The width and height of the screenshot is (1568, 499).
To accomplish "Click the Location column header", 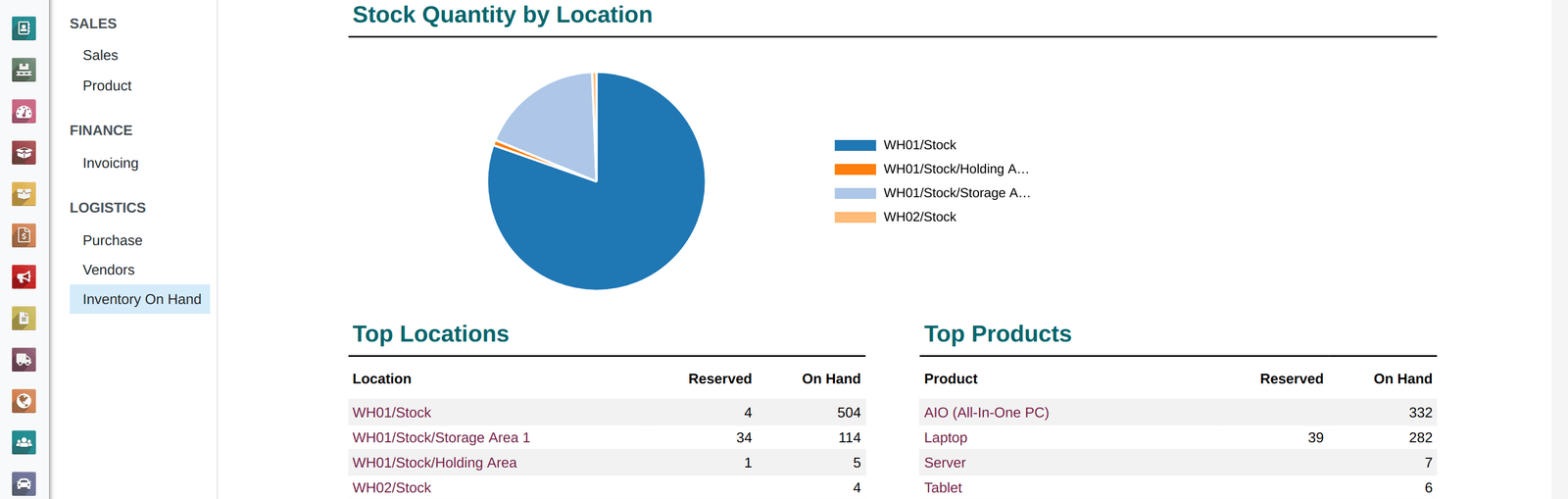I will click(x=382, y=379).
